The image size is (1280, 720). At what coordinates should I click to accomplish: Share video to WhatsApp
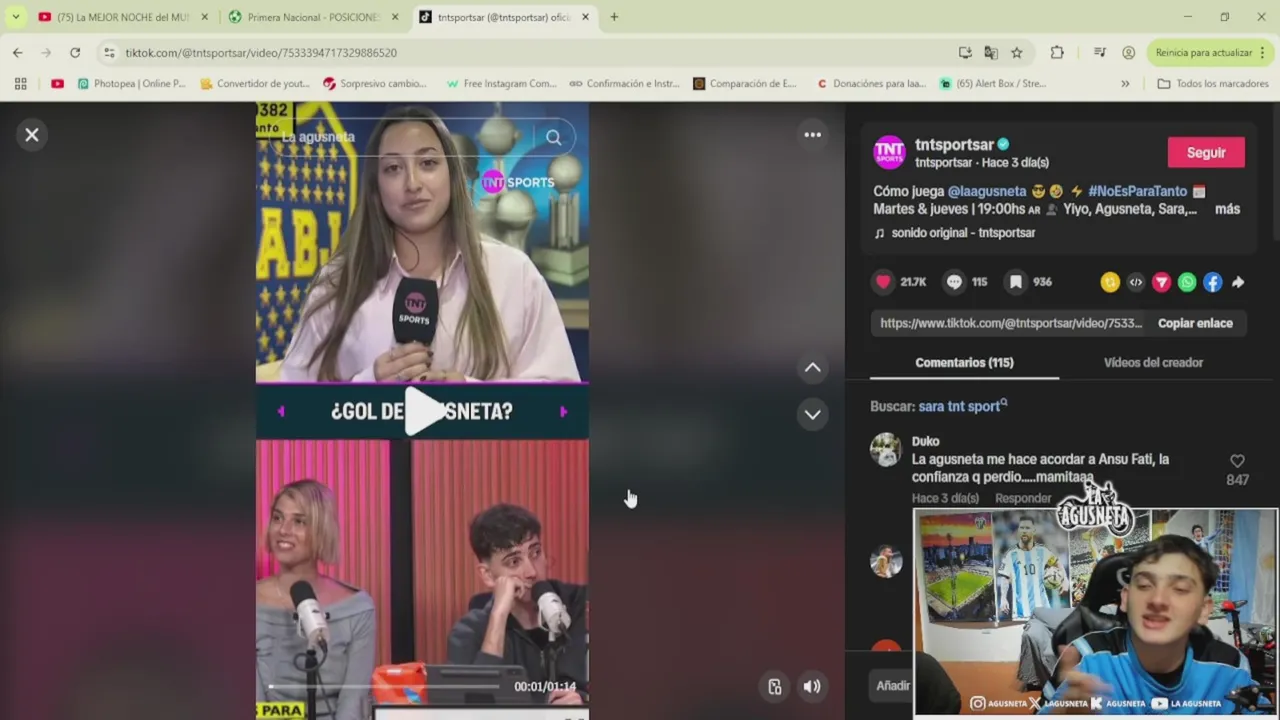[1187, 283]
